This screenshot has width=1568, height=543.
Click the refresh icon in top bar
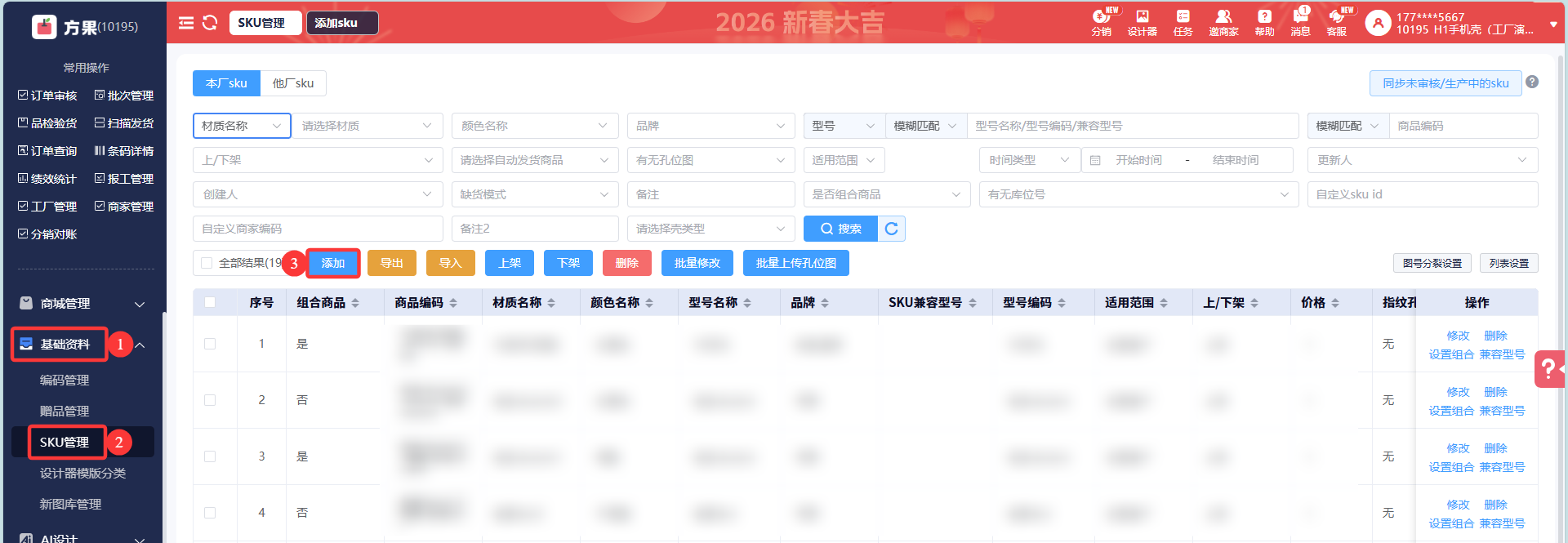click(x=210, y=23)
